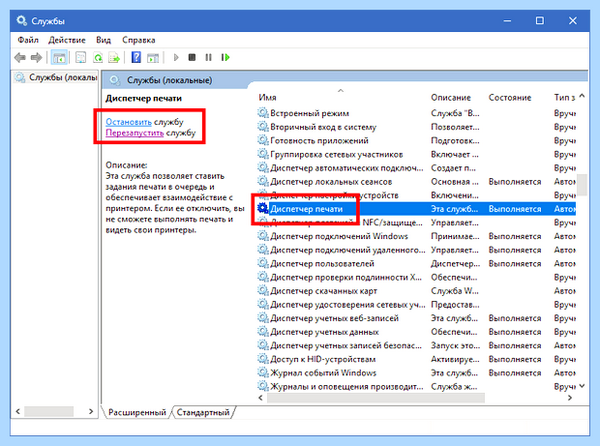Click the Back arrow toolbar icon

[20, 58]
